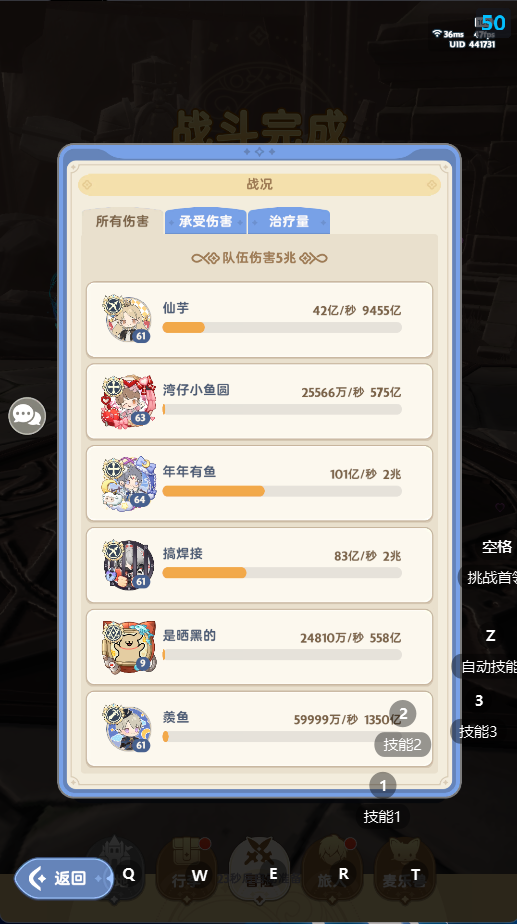
Task: Click the 返回 back button
Action: point(64,878)
